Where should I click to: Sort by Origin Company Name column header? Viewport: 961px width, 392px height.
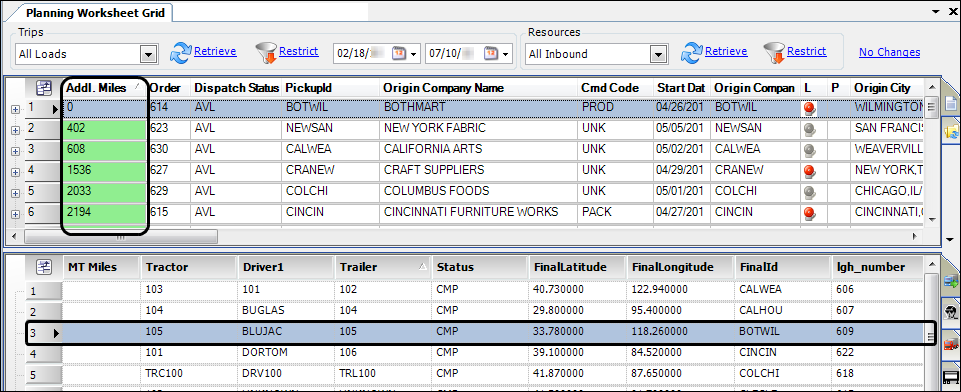pos(479,88)
